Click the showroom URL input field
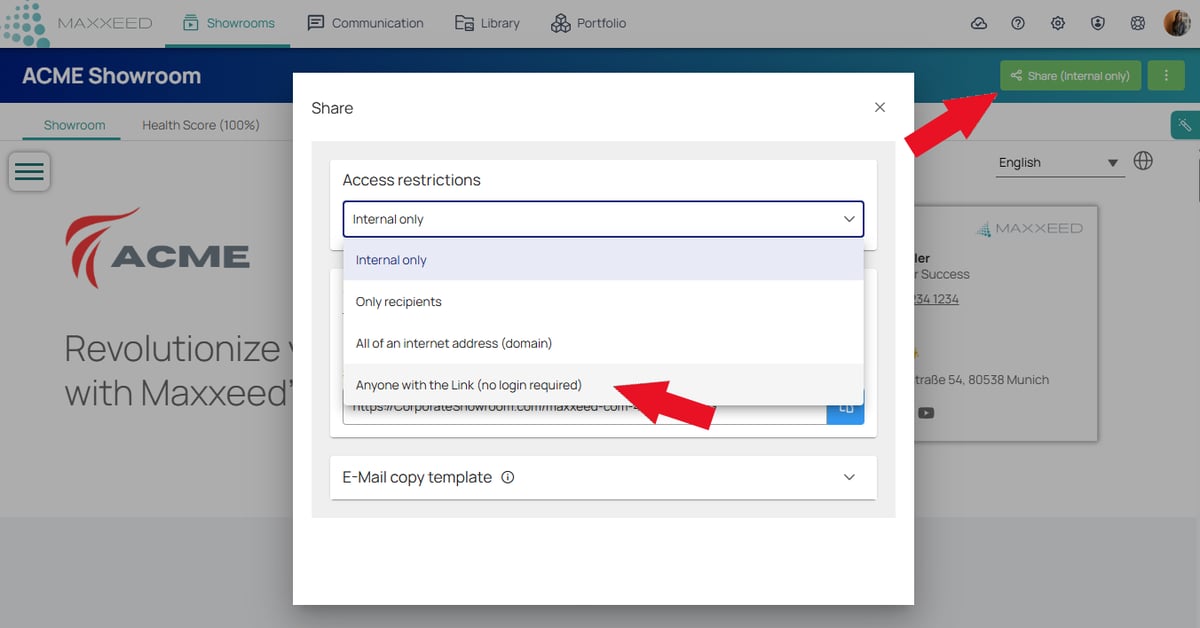Screen dimensions: 1200x628 585,409
